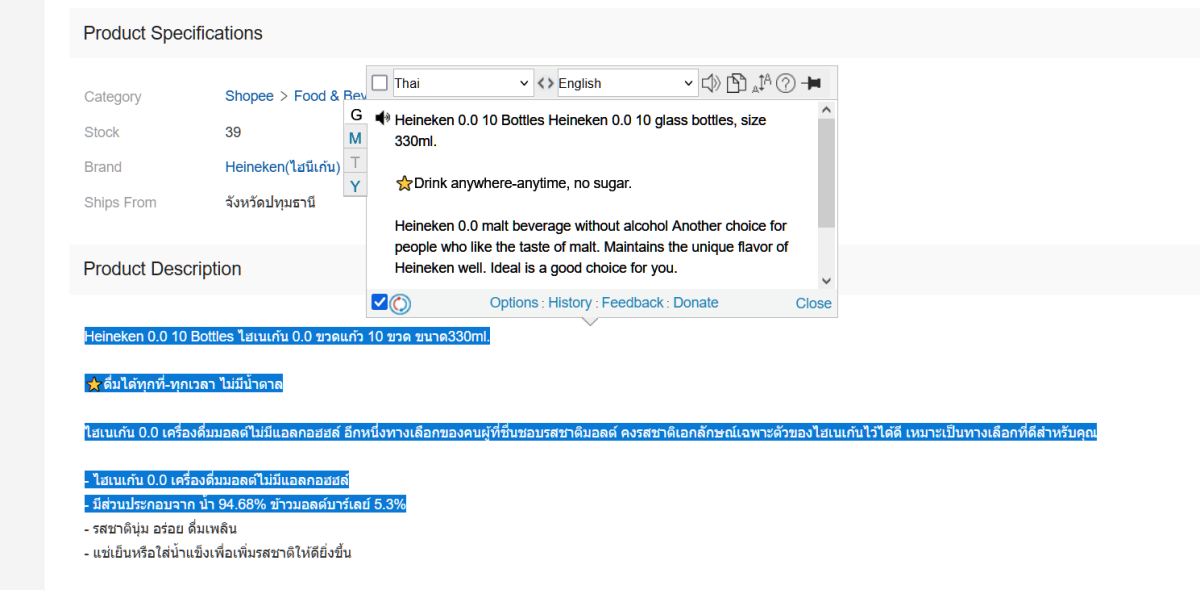Select the Y translator tab
The height and width of the screenshot is (590, 1200).
click(x=355, y=186)
